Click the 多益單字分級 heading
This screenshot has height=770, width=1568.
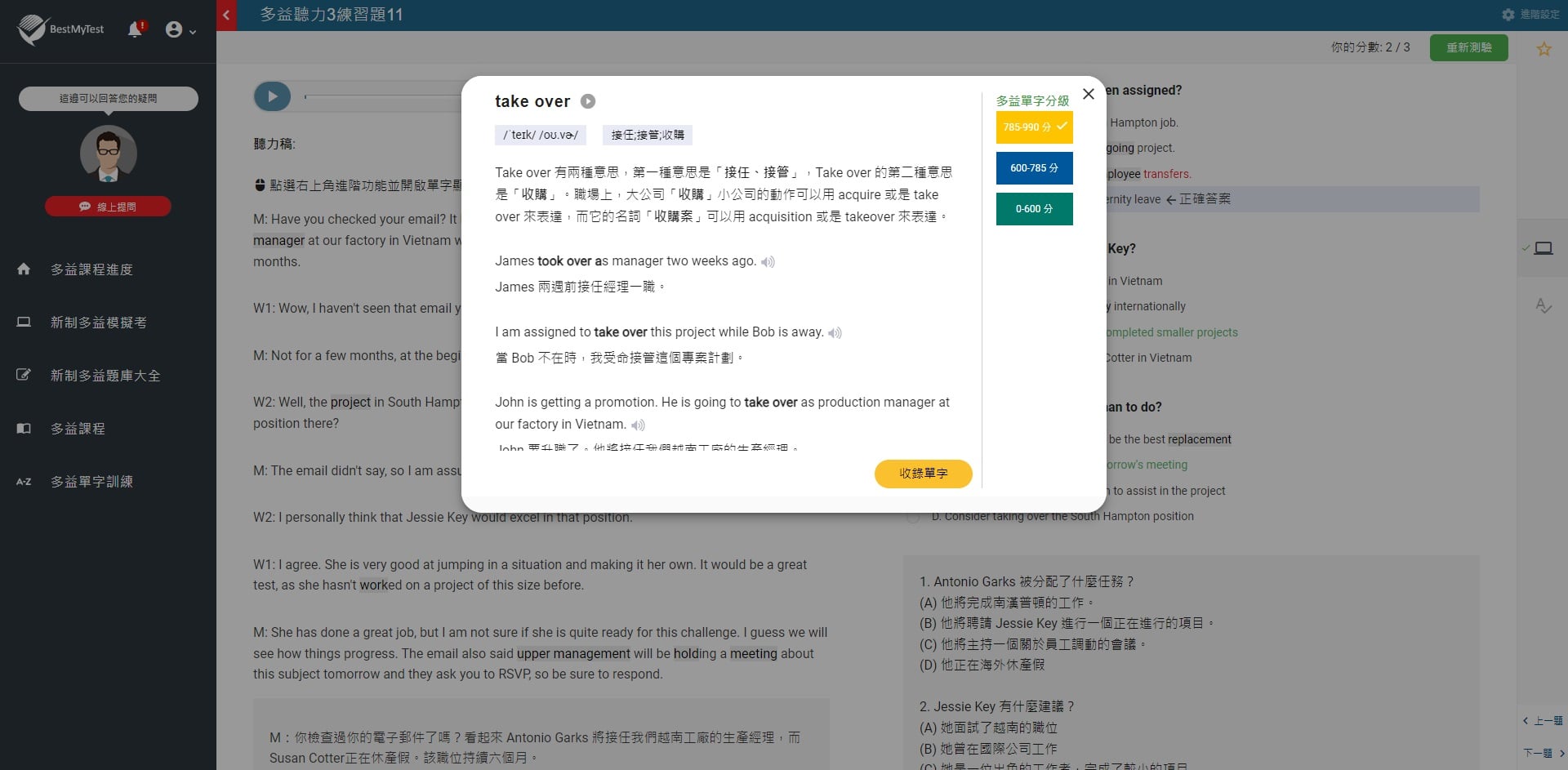tap(1032, 100)
